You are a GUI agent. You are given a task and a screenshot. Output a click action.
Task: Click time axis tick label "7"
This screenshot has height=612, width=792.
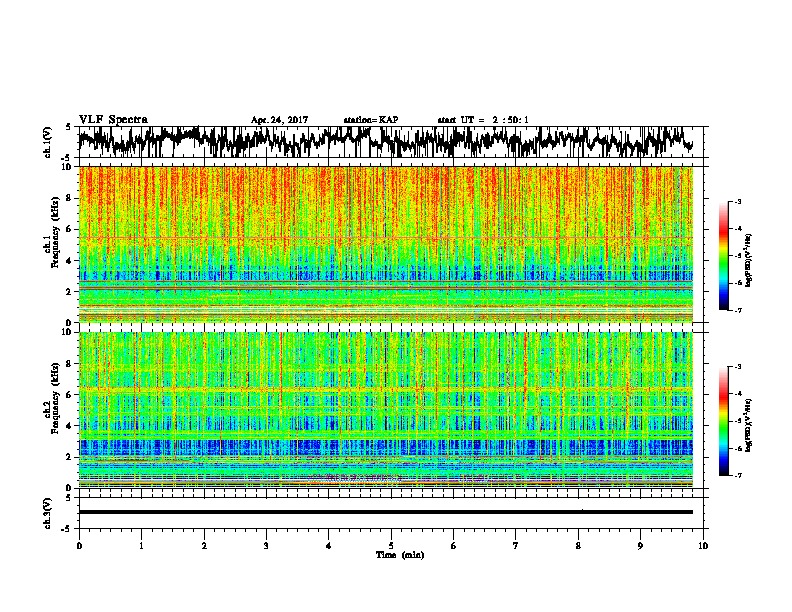(516, 546)
